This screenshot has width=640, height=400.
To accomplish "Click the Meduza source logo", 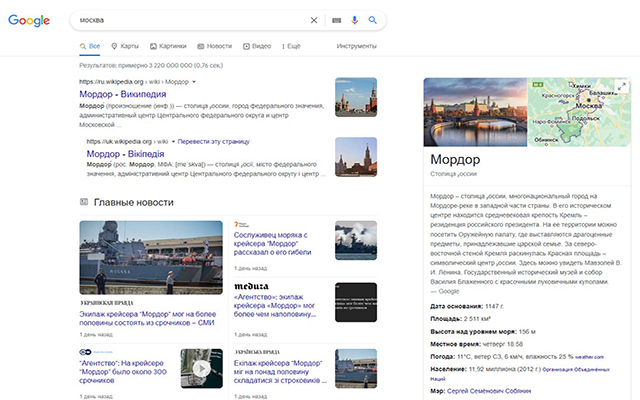I will 251,286.
